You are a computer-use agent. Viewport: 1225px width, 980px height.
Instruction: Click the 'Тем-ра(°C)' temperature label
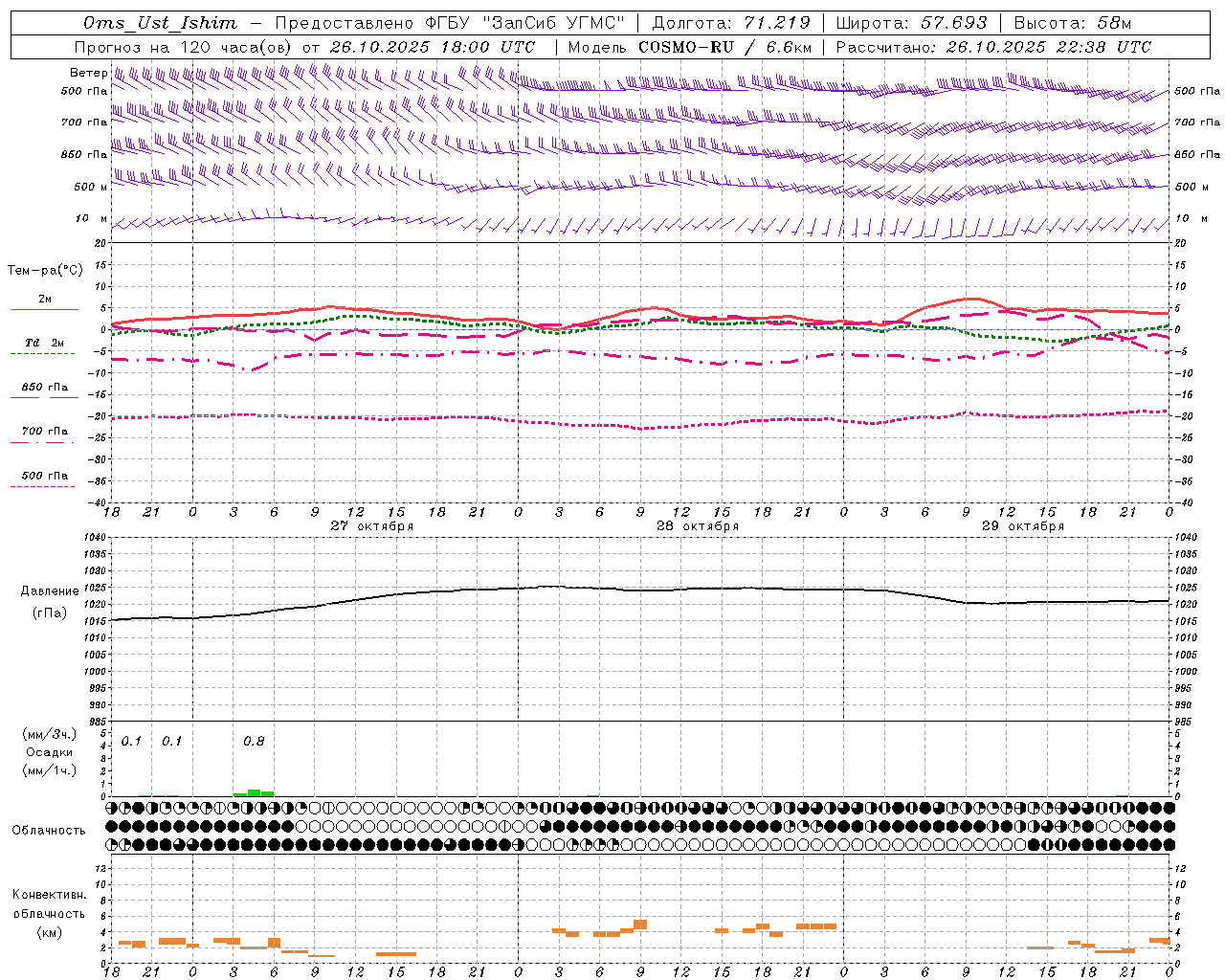pos(45,271)
